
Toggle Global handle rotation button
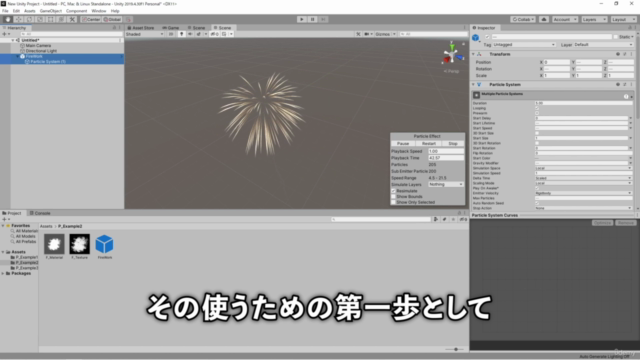(112, 19)
